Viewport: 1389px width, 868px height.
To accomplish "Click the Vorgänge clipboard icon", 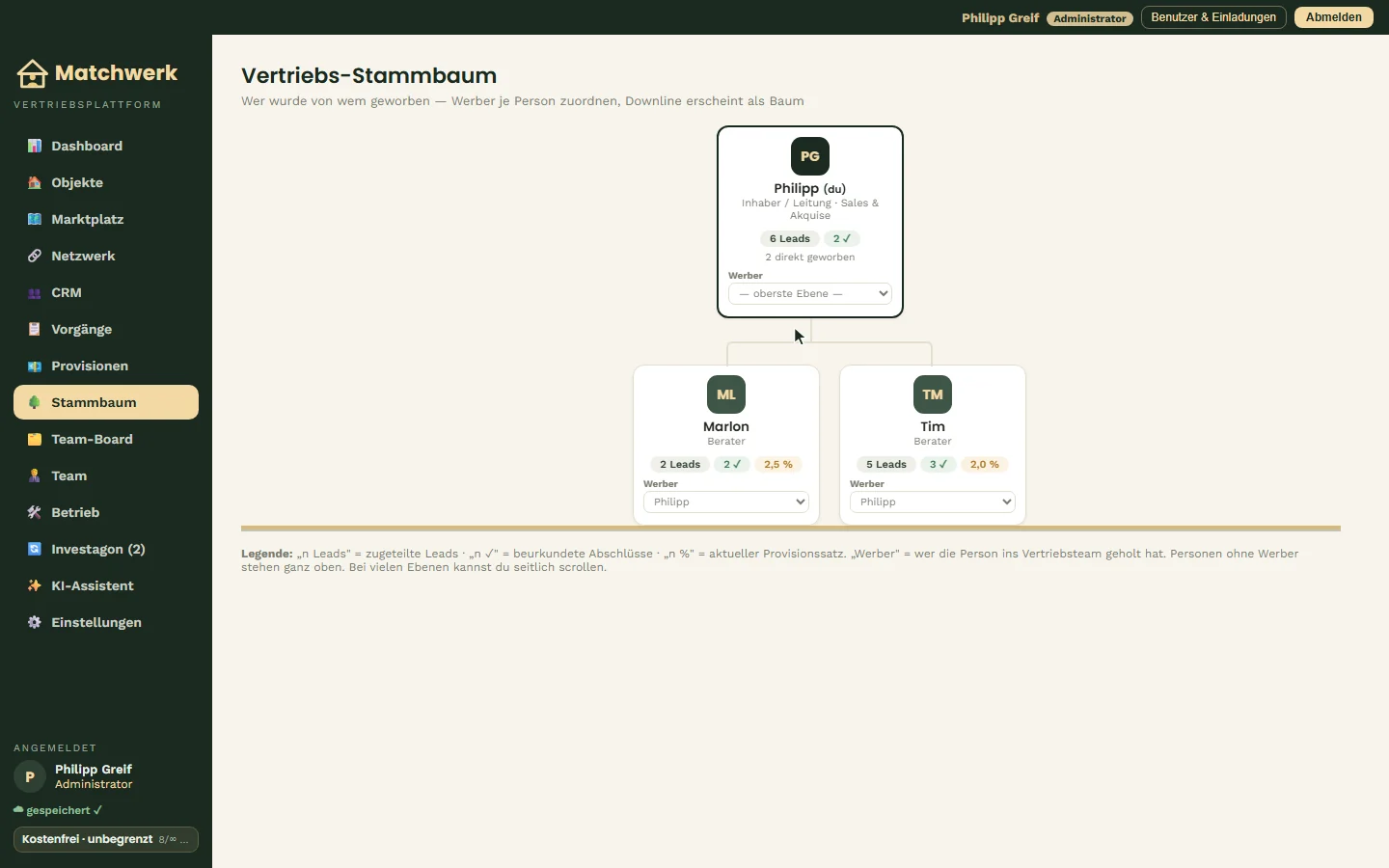I will pyautogui.click(x=35, y=329).
